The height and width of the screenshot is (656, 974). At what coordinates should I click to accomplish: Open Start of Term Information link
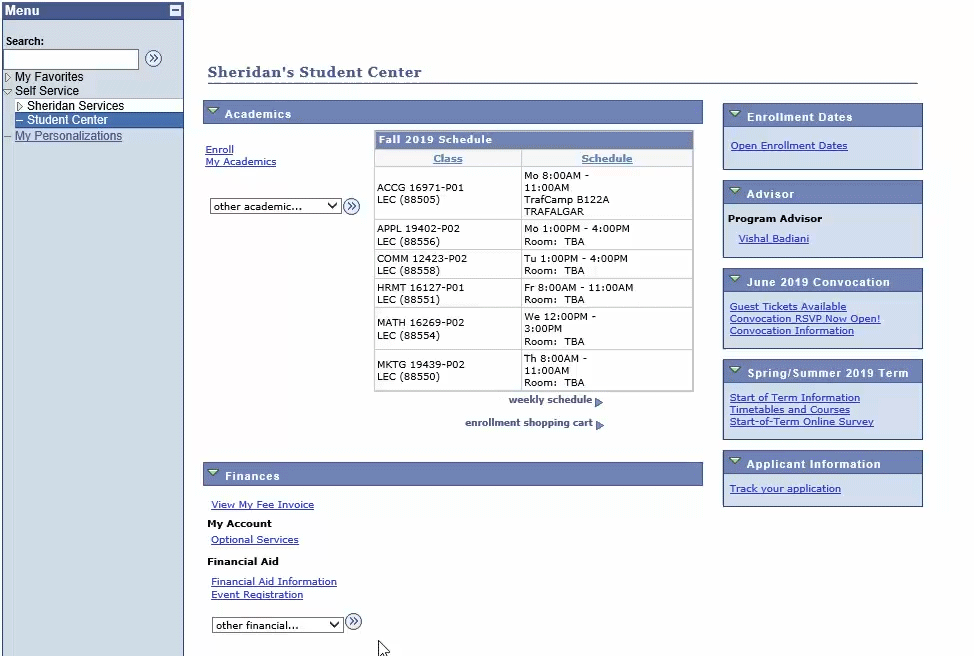coord(794,398)
